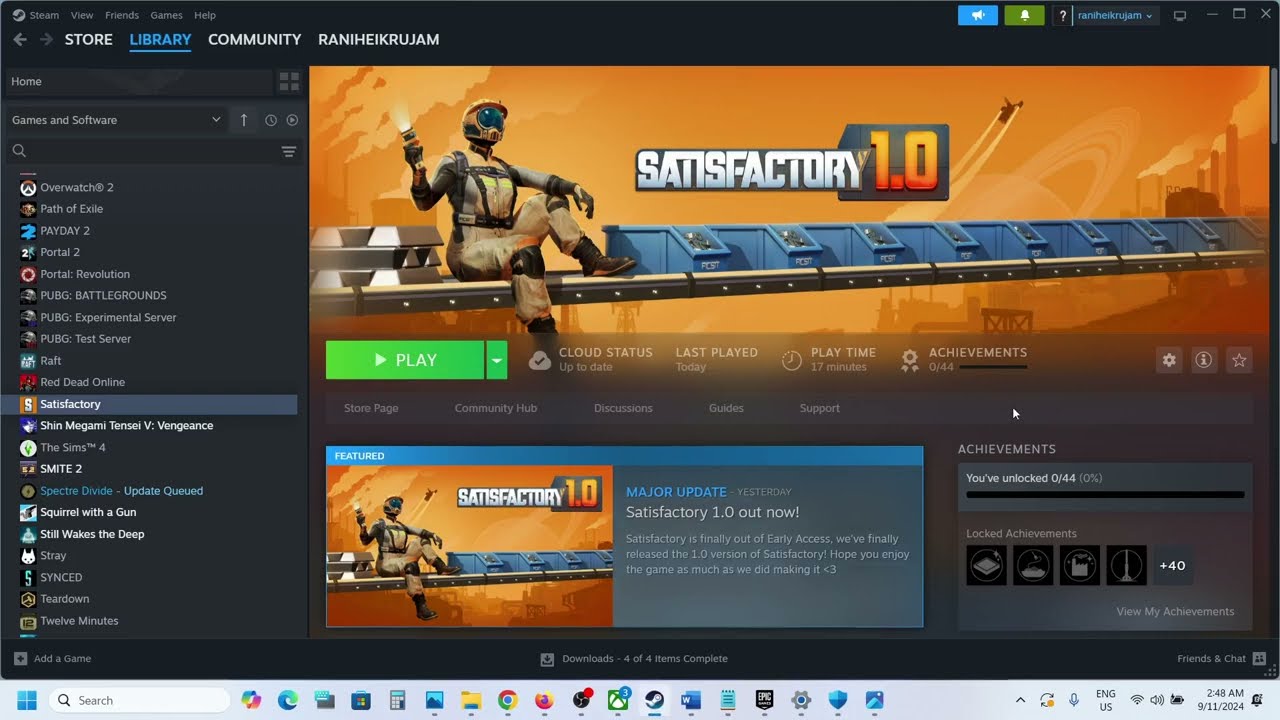Click the second locked achievement icon
The height and width of the screenshot is (720, 1280).
[x=1033, y=565]
